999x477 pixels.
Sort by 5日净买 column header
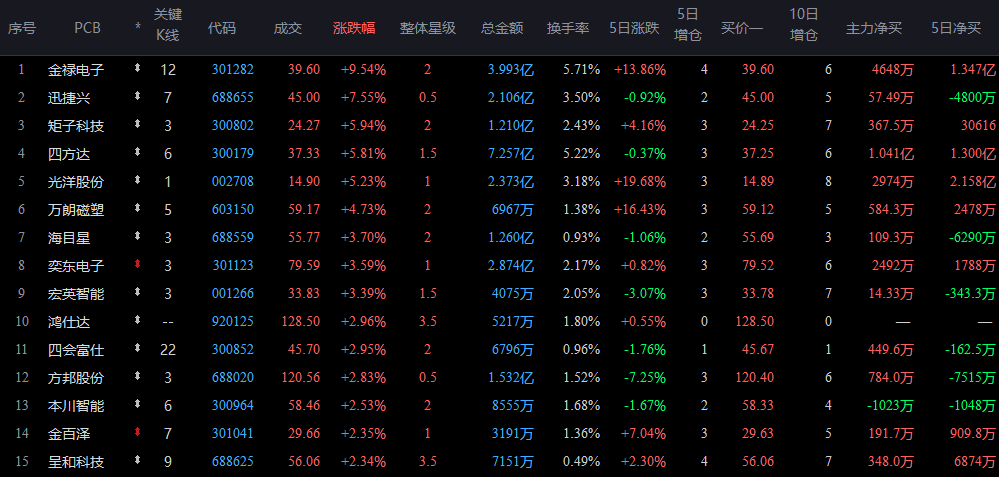pos(956,28)
